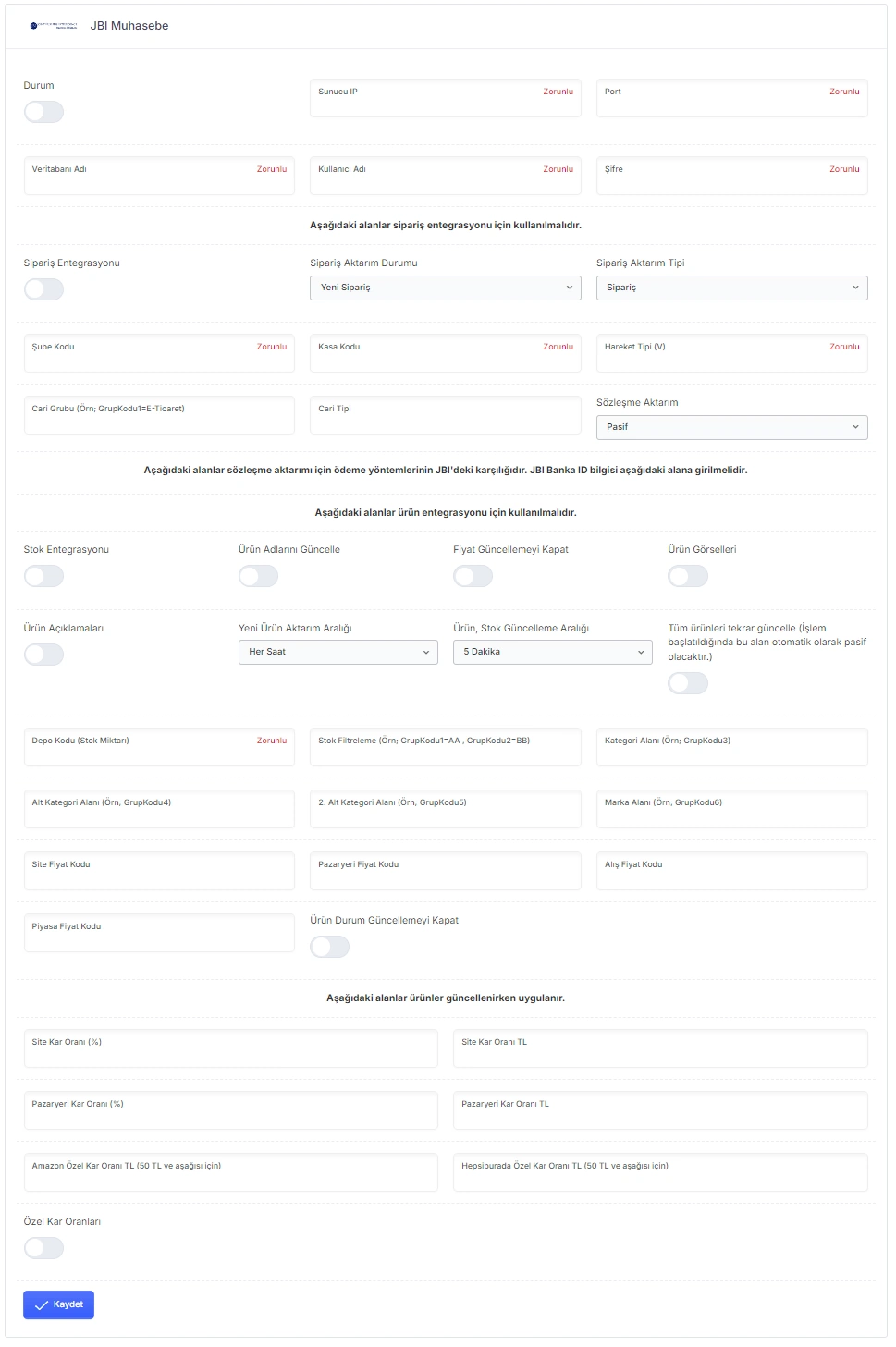896x1347 pixels.
Task: Open Sipariş Aktarım Durumu dropdown
Action: tap(446, 288)
